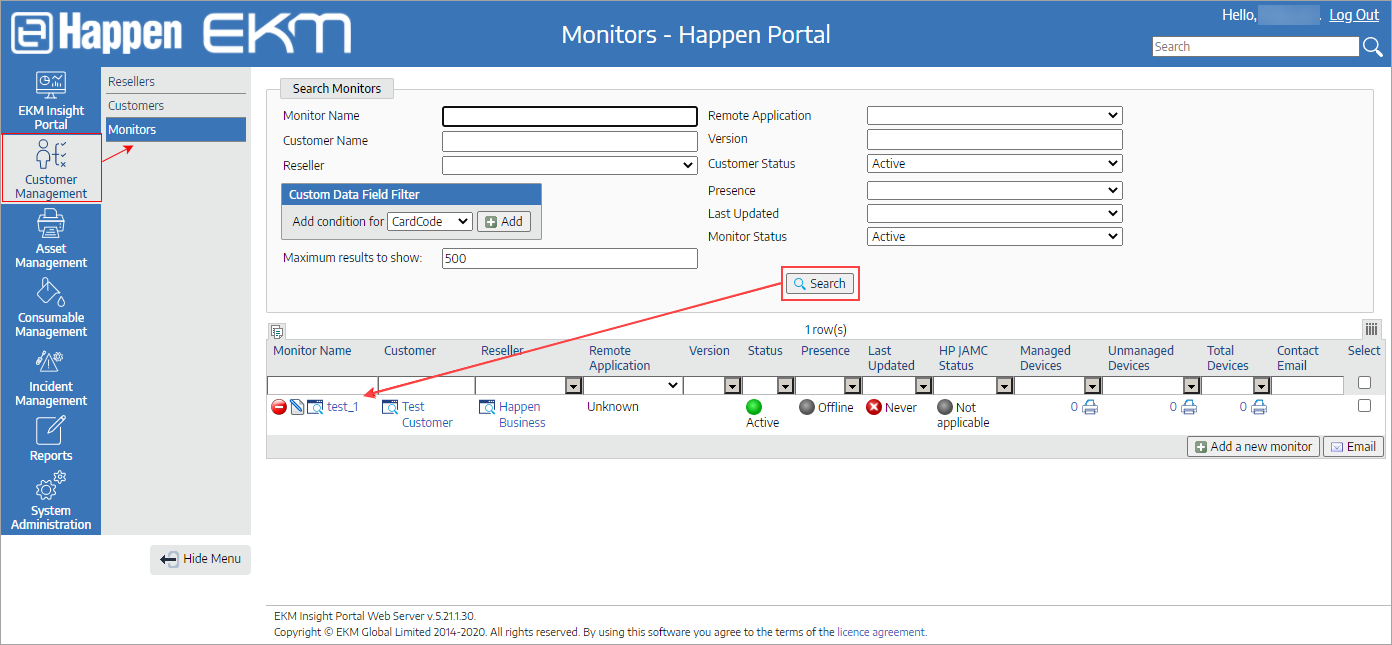Screen dimensions: 1392x645
Task: Open Consumable Management section
Action: (51, 307)
